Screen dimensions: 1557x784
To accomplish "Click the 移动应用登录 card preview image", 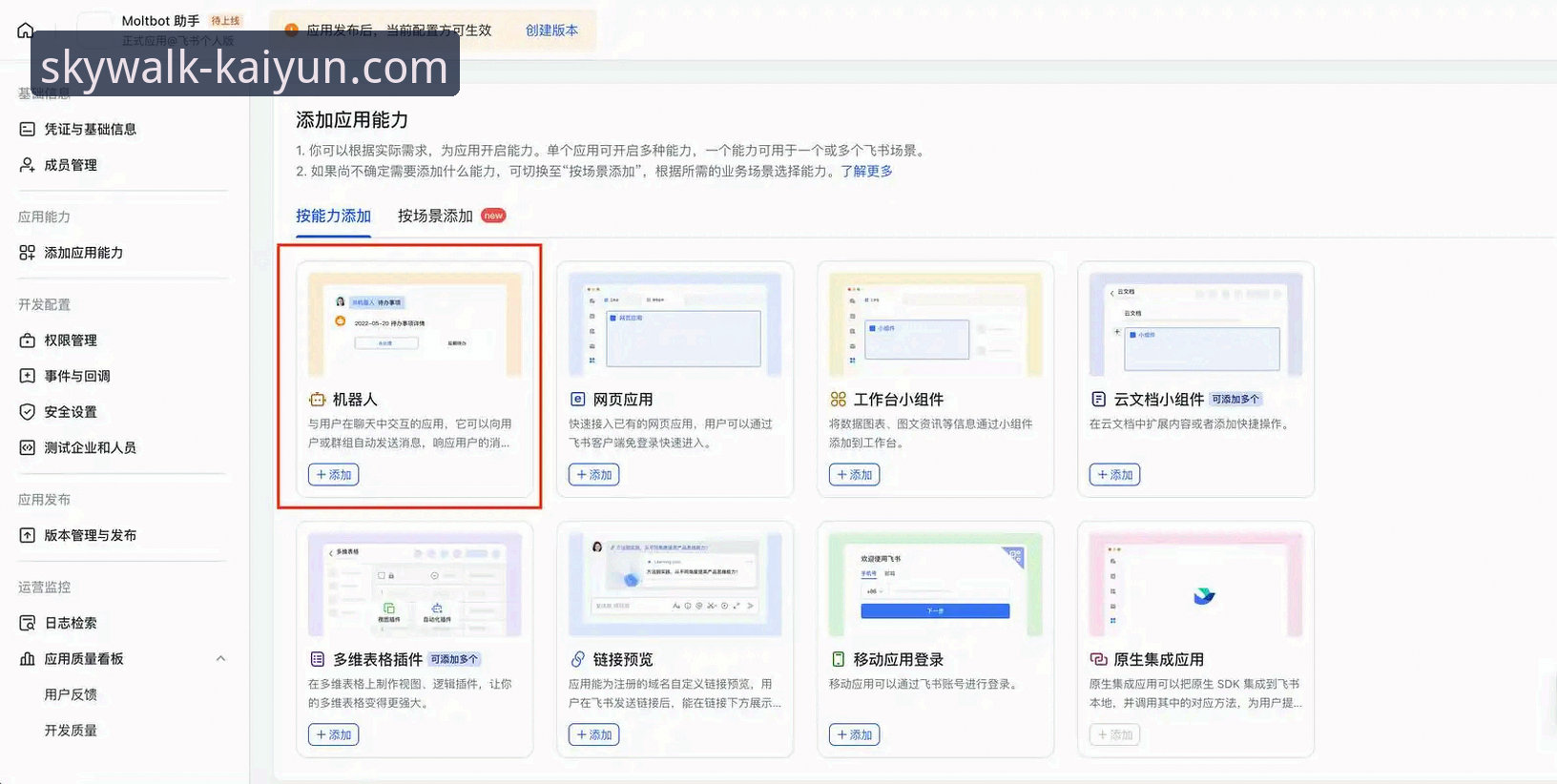I will [x=935, y=585].
